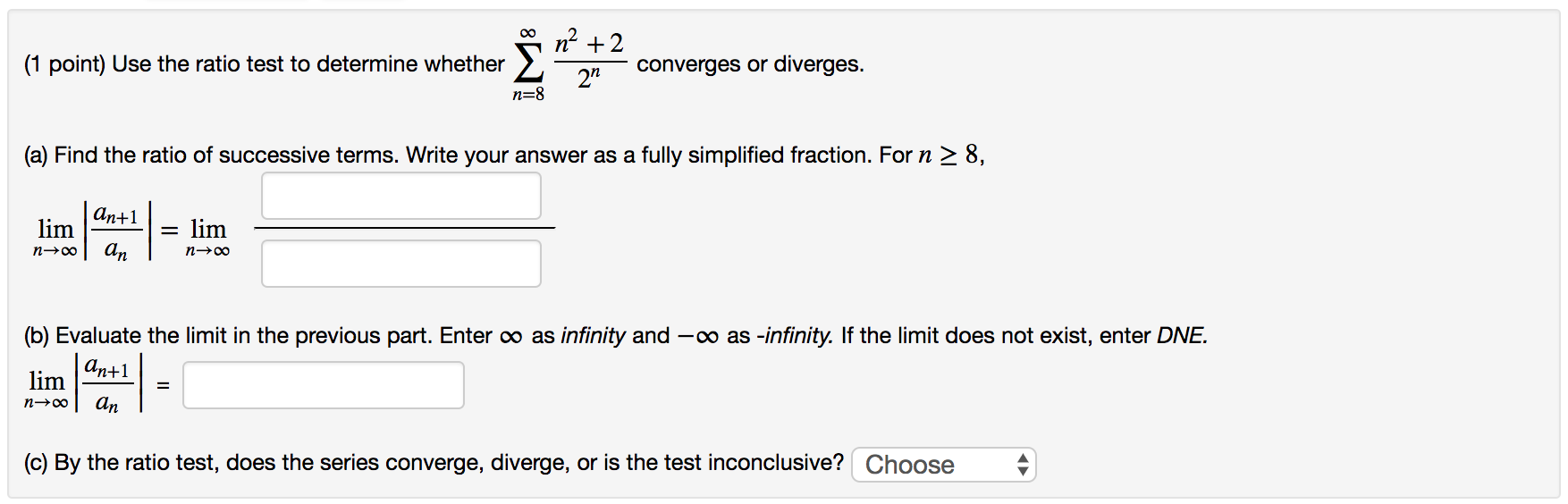Click the "converges or diverges" text
The image size is (1568, 504).
[750, 64]
